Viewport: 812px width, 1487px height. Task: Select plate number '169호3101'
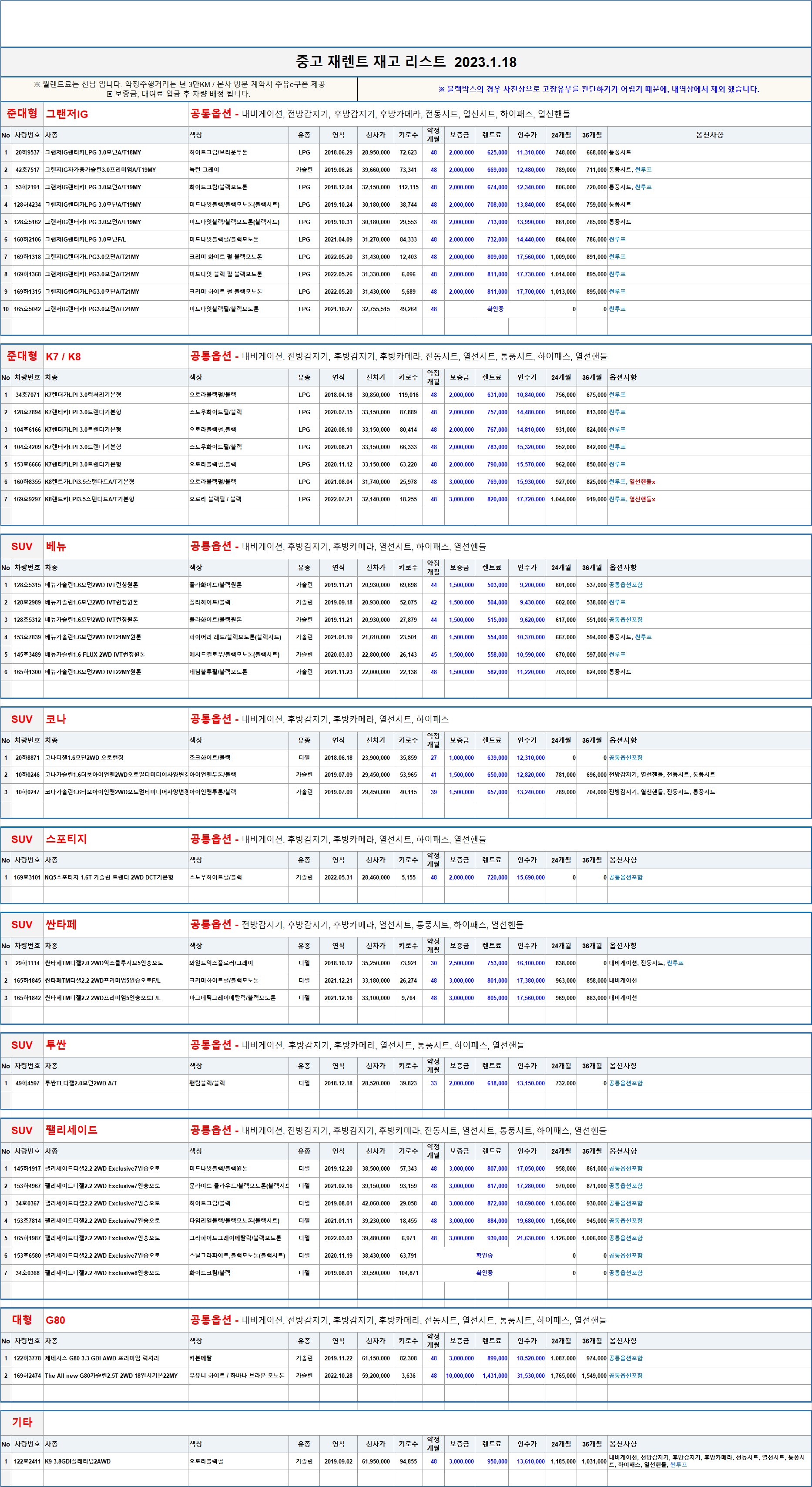[28, 877]
